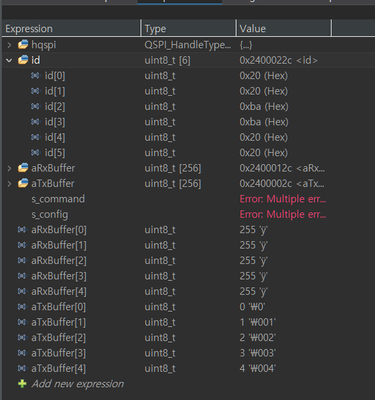
Task: Click the {...} value of hqspi
Action: (x=246, y=45)
